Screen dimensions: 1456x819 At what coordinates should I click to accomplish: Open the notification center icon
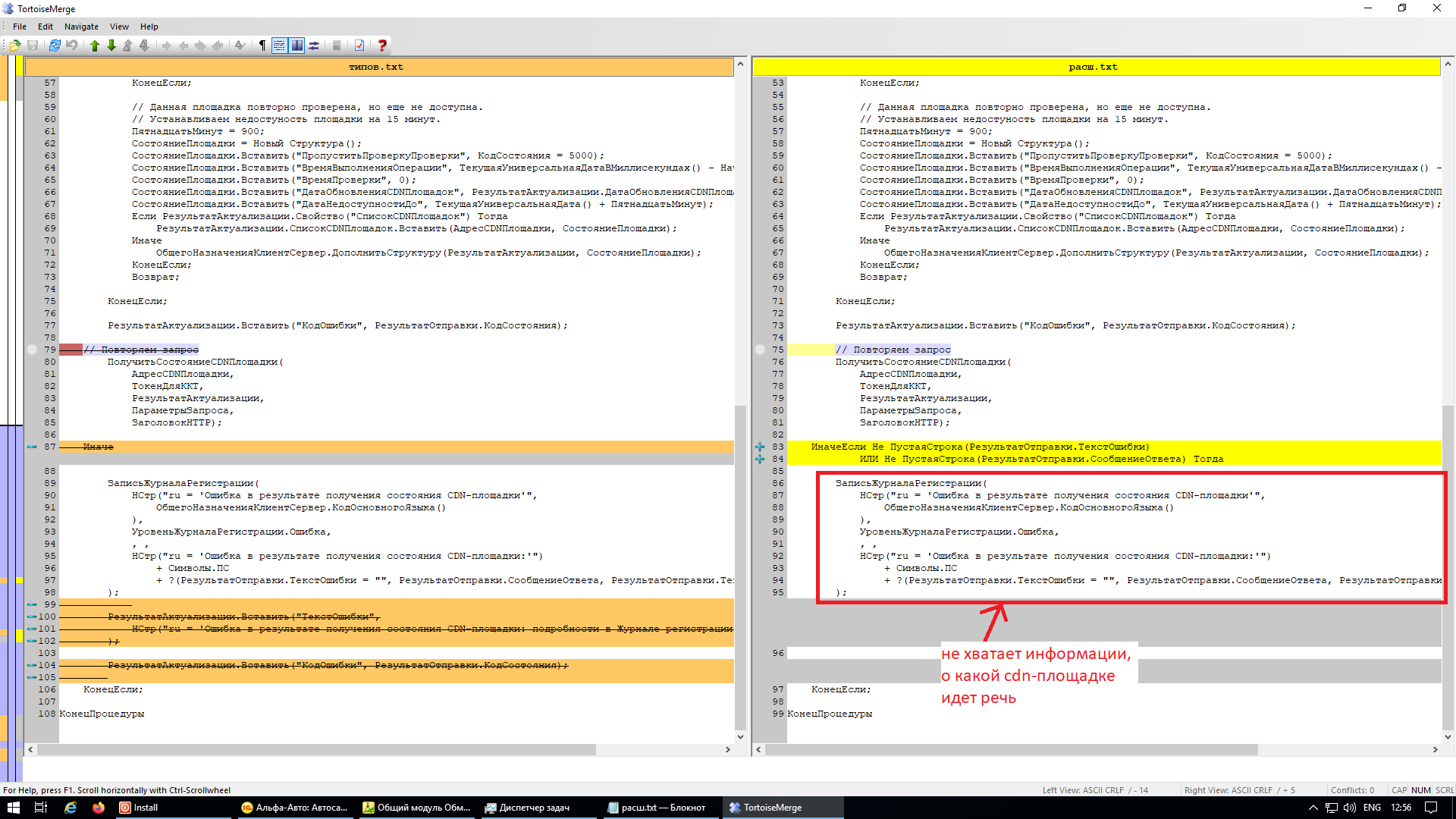point(1431,808)
